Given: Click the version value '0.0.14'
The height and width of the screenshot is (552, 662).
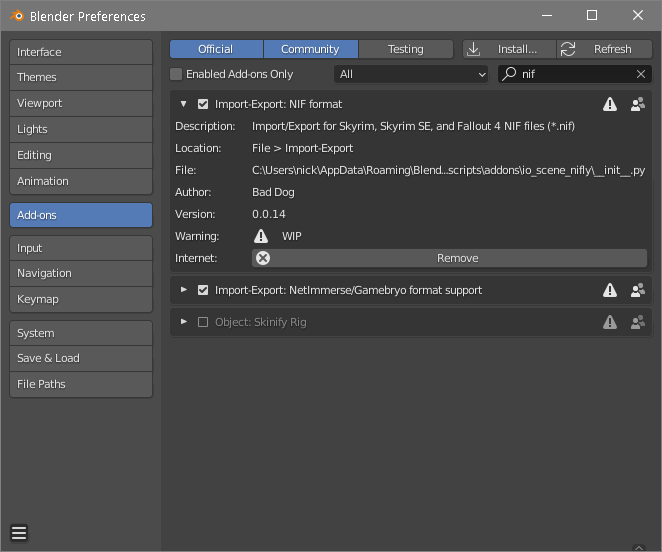Looking at the screenshot, I should tap(269, 214).
